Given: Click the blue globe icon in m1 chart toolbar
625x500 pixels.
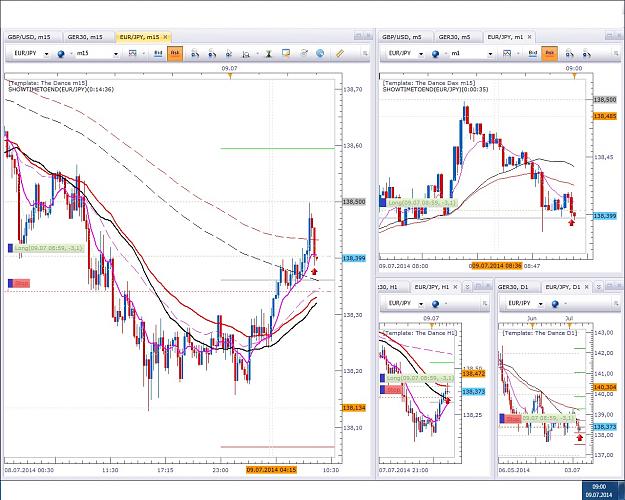Looking at the screenshot, I should pyautogui.click(x=435, y=54).
